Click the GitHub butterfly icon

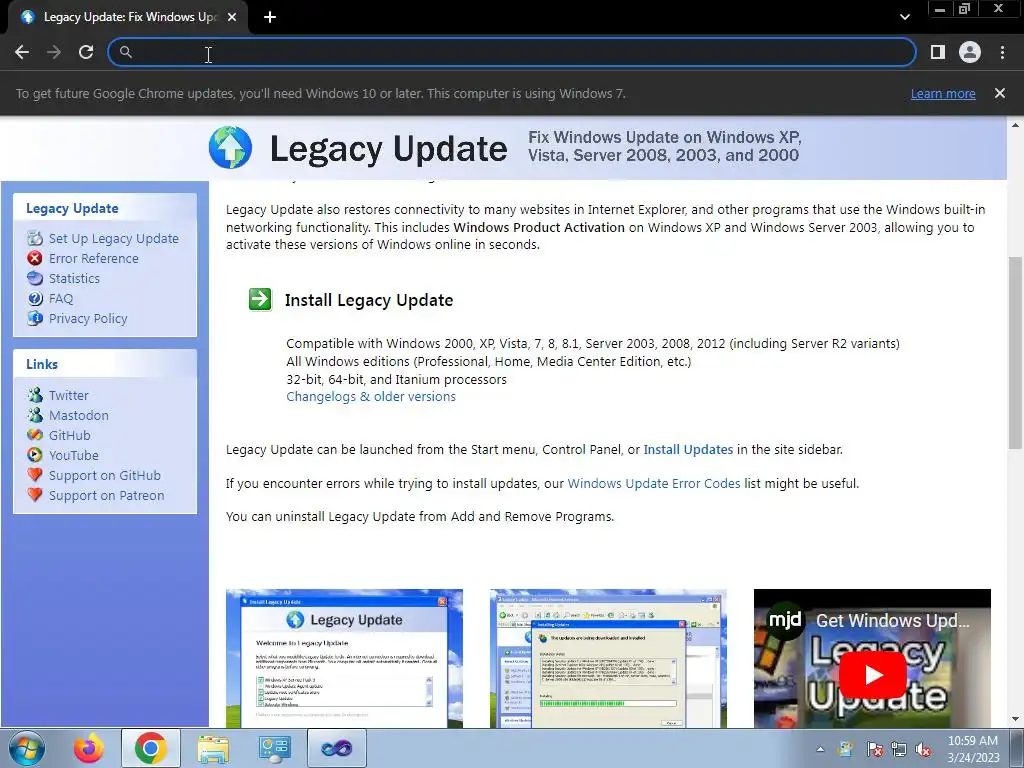click(x=35, y=435)
